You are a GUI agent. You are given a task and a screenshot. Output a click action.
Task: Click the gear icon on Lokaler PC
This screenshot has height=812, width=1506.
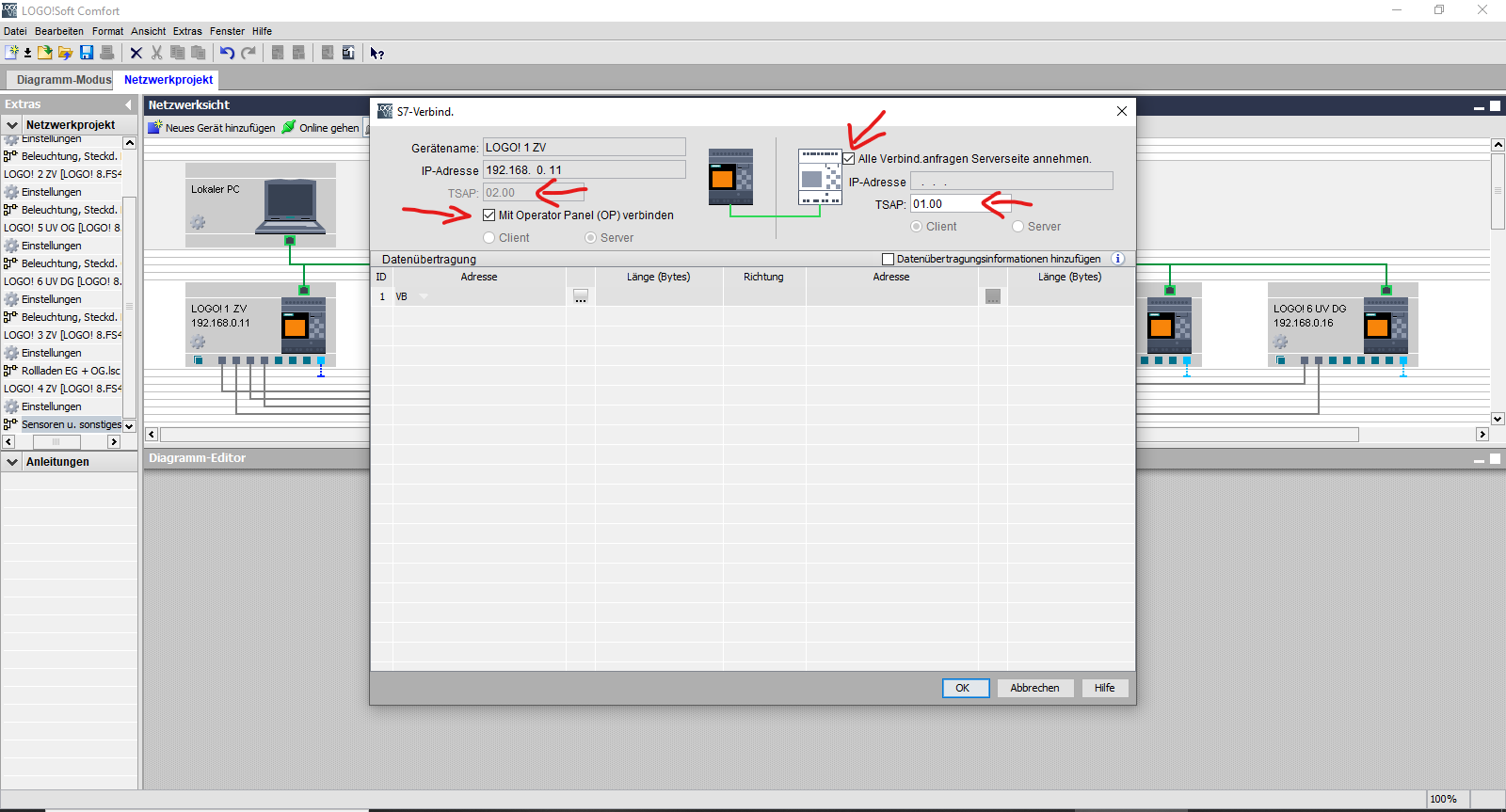[x=198, y=223]
